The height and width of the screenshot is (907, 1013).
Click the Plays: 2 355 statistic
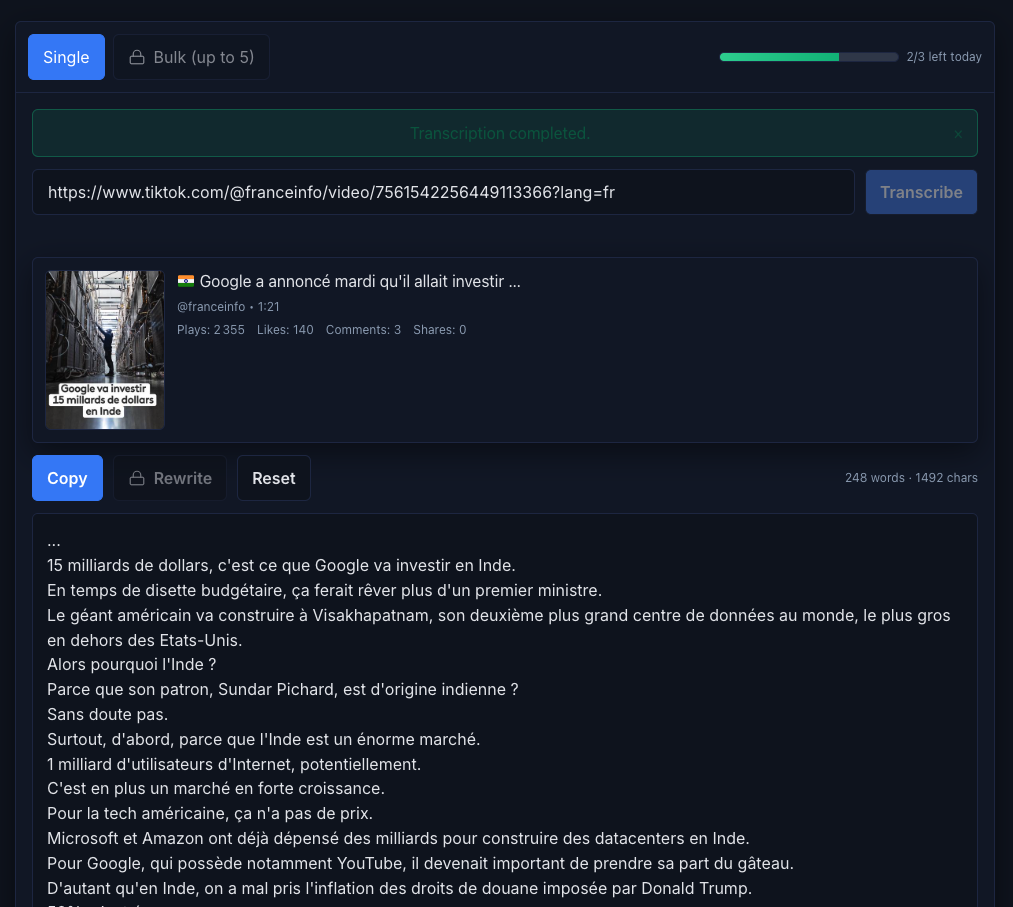tap(211, 330)
